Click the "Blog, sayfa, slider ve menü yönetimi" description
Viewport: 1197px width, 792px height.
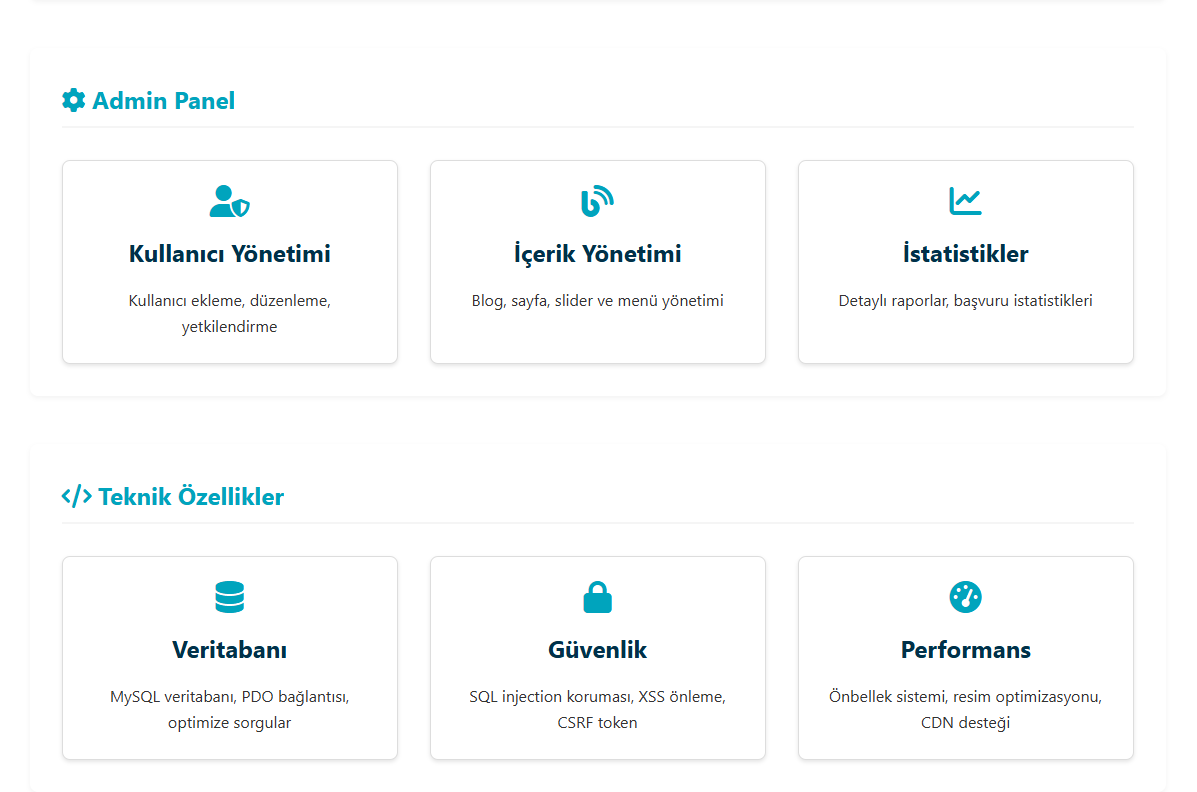pyautogui.click(x=597, y=300)
